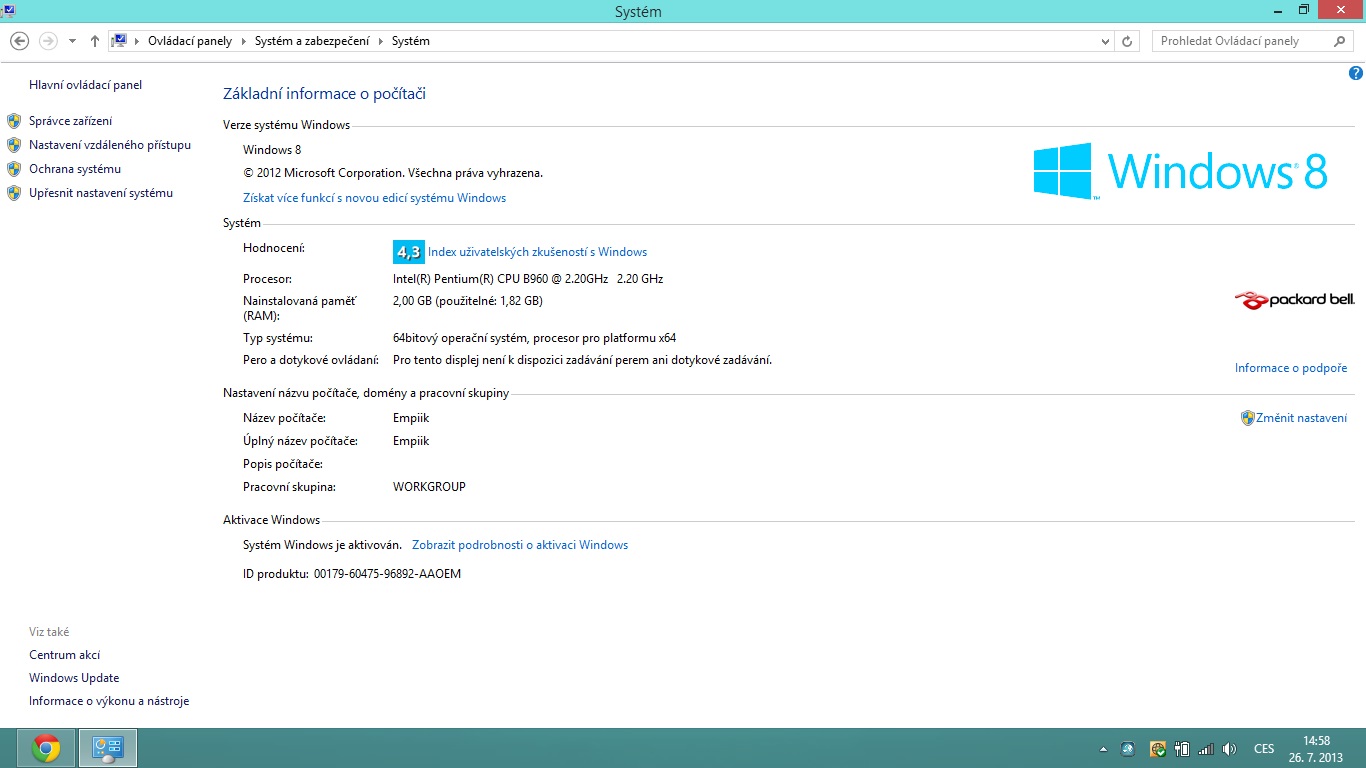
Task: Click Změnit nastavení link
Action: (1301, 418)
